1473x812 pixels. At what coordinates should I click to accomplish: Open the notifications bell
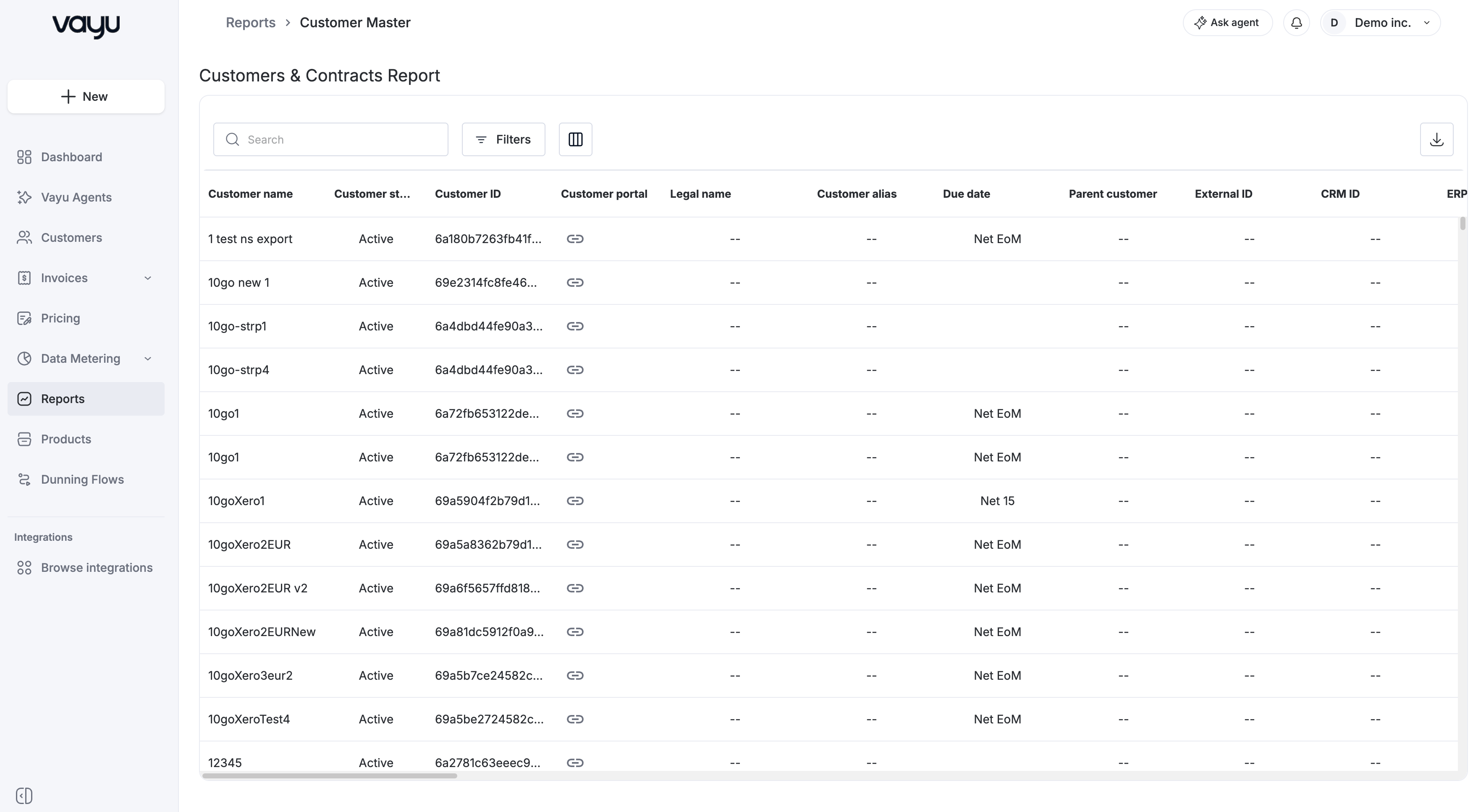point(1296,23)
